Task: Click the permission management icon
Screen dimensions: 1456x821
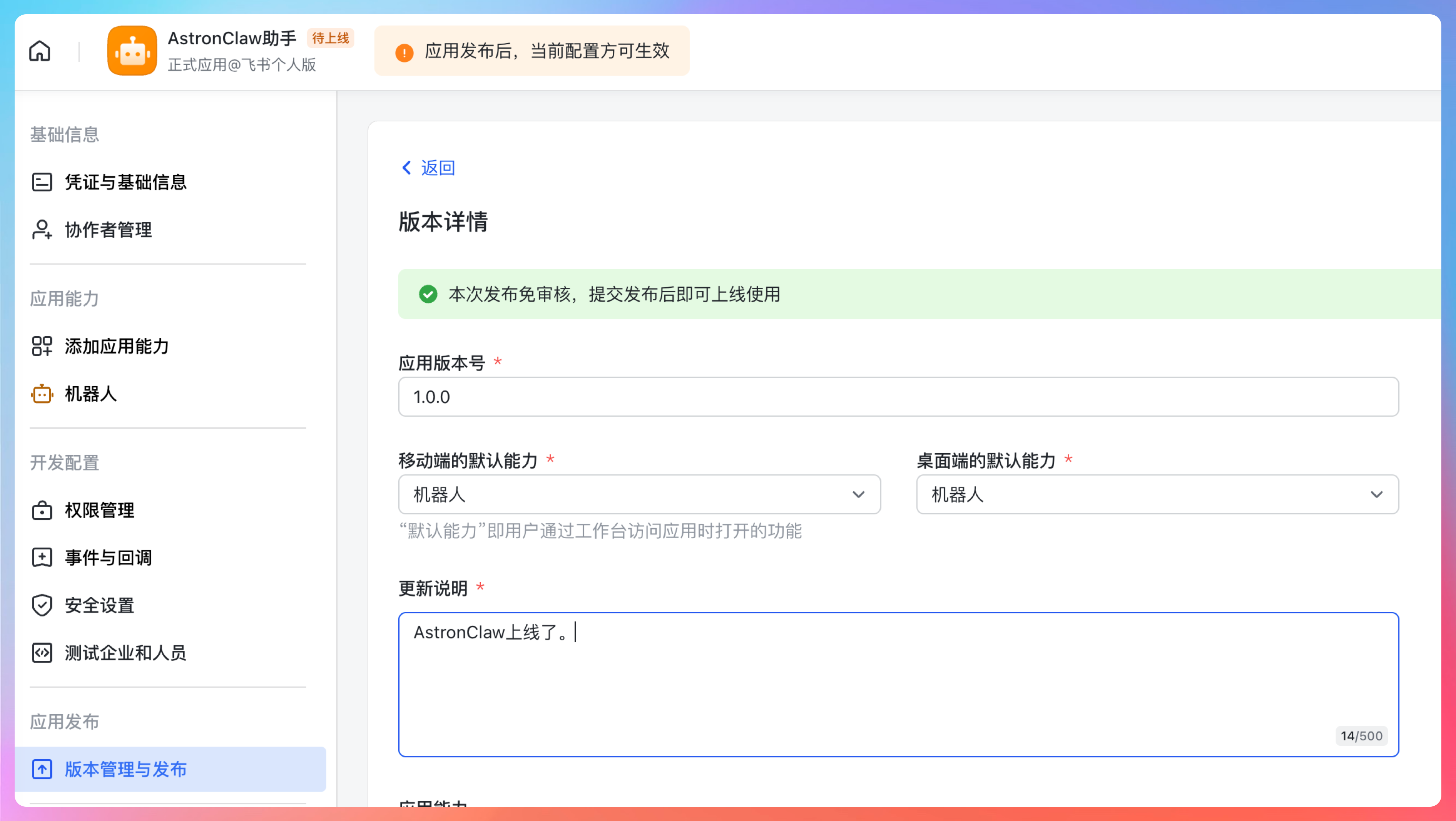Action: click(42, 510)
